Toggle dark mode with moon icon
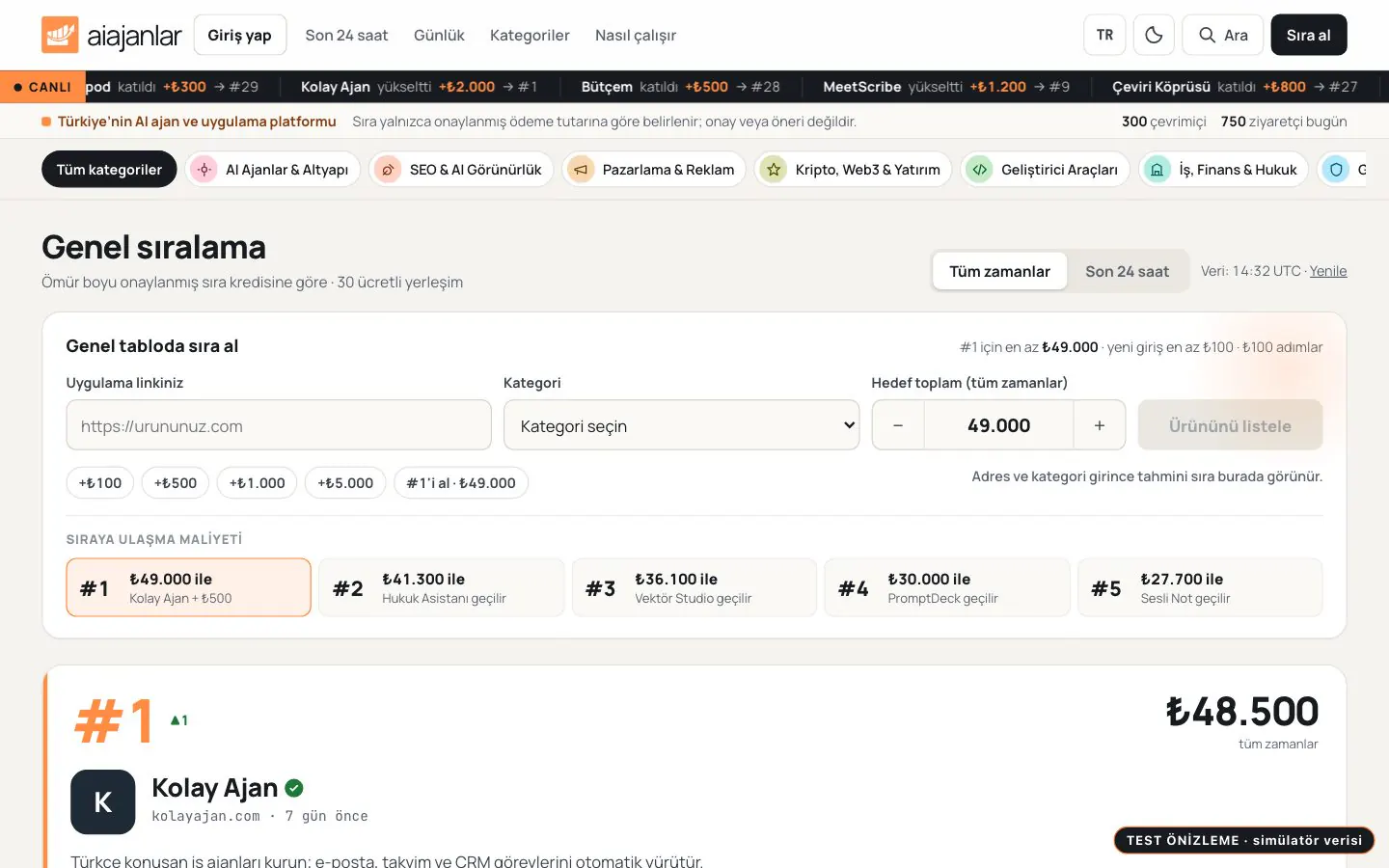 point(1154,35)
